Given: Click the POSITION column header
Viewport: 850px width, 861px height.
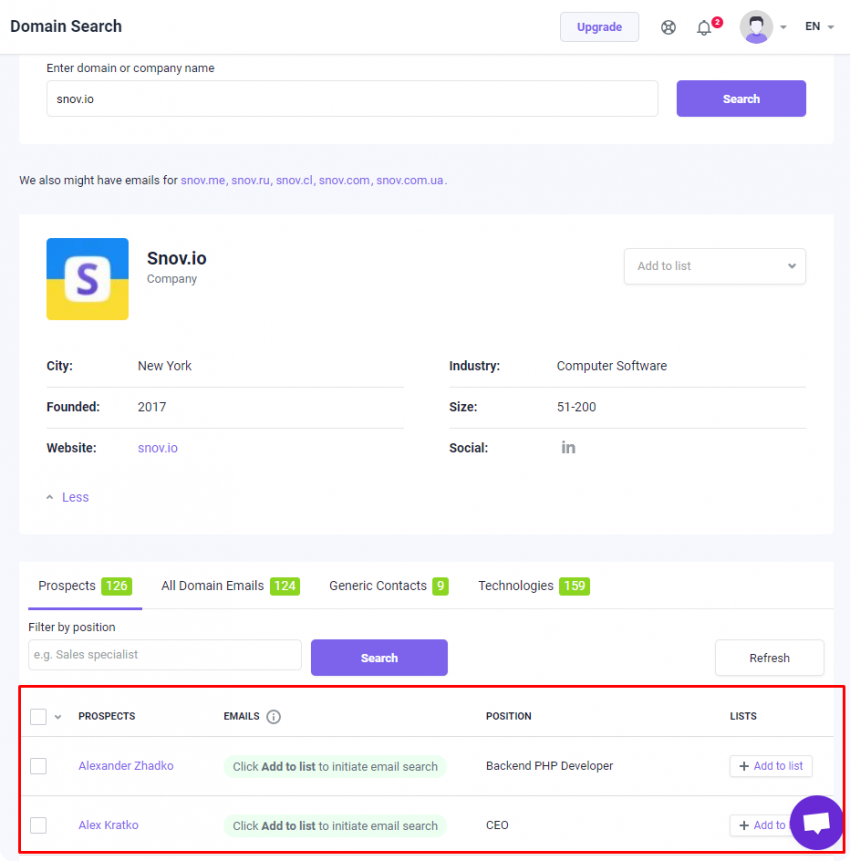Looking at the screenshot, I should pyautogui.click(x=508, y=717).
